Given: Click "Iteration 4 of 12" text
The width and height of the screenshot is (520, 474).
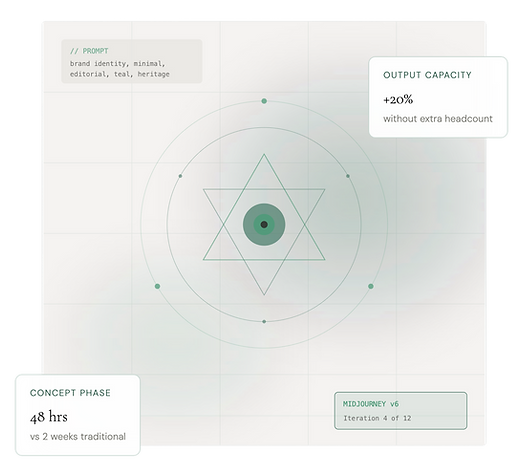Looking at the screenshot, I should click(x=377, y=418).
